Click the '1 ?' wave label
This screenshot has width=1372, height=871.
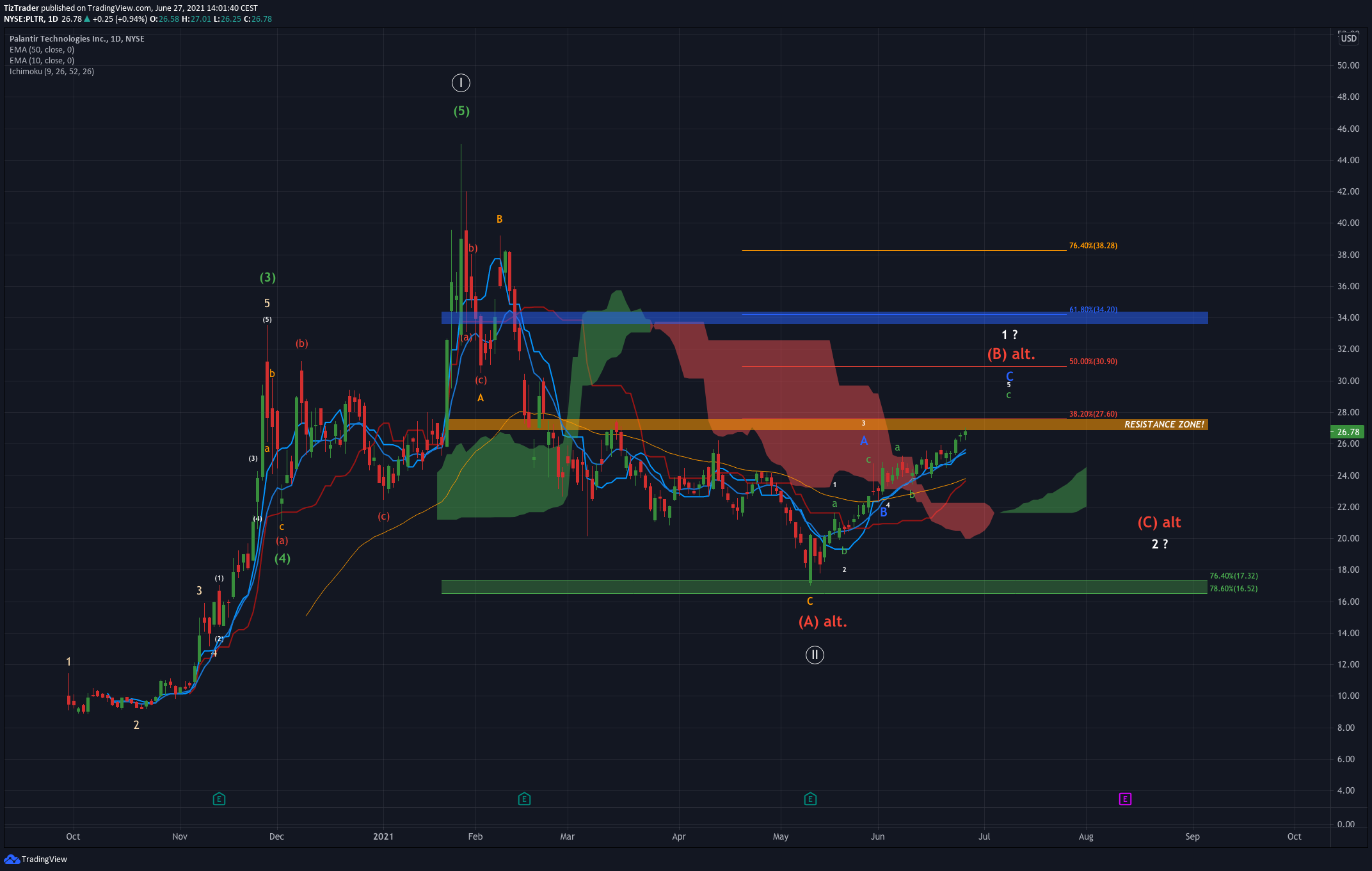(x=1009, y=335)
